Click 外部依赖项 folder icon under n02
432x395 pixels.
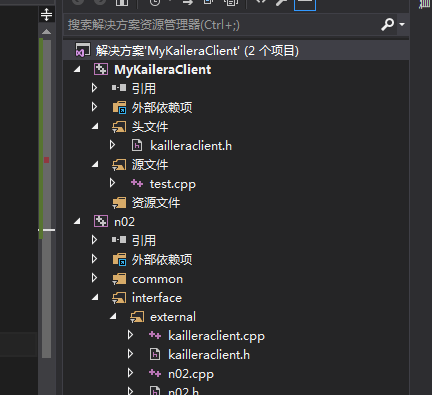119,259
